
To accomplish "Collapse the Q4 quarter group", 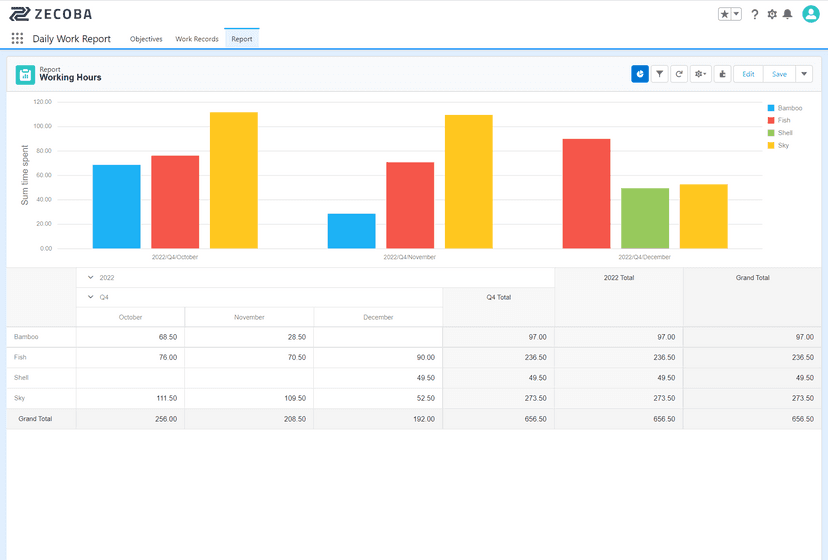I will [89, 297].
